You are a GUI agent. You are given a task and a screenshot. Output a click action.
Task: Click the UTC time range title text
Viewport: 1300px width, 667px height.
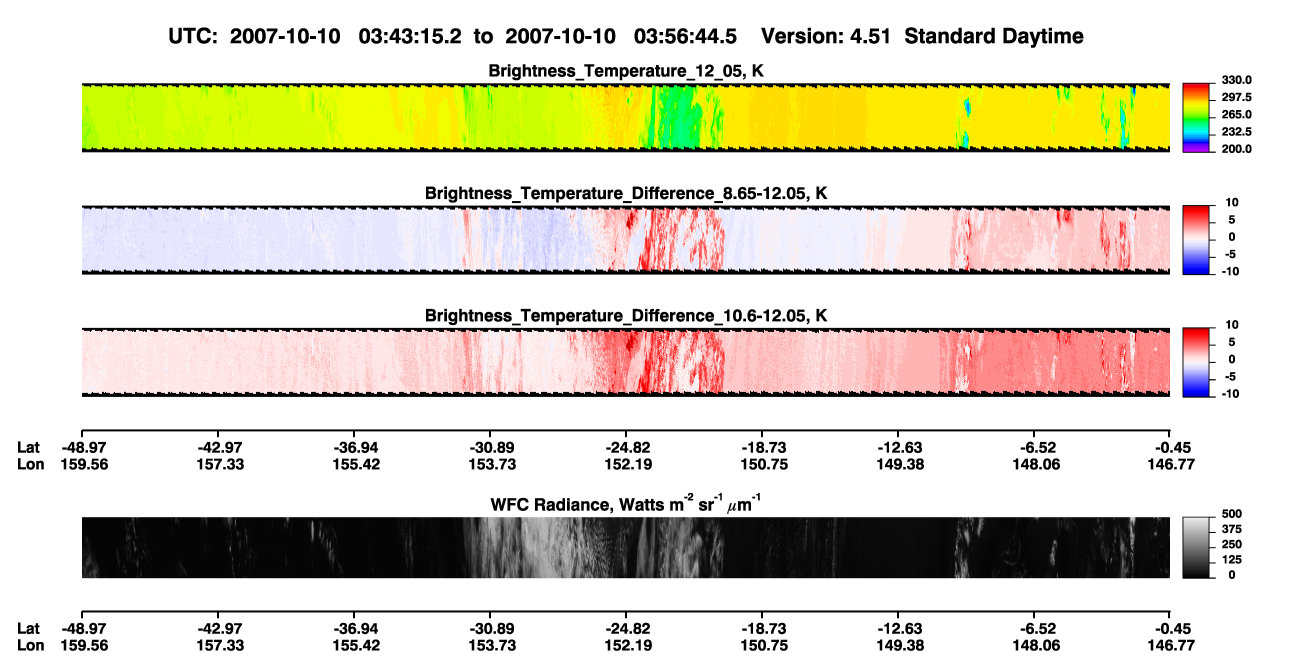coord(626,36)
